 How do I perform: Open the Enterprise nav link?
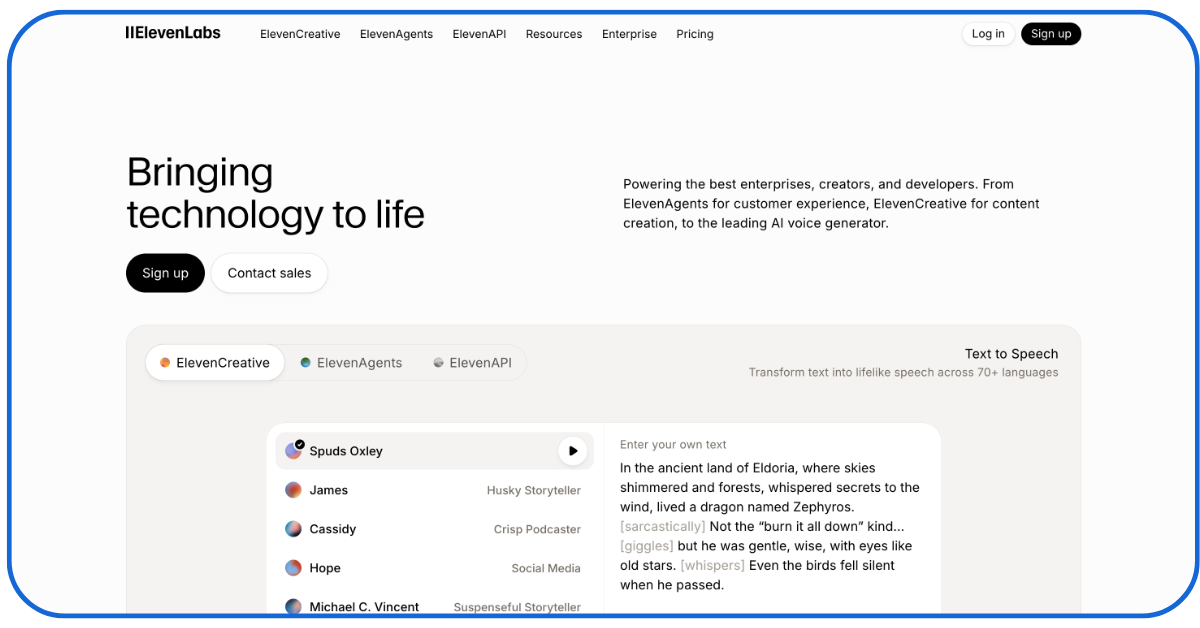[x=629, y=34]
